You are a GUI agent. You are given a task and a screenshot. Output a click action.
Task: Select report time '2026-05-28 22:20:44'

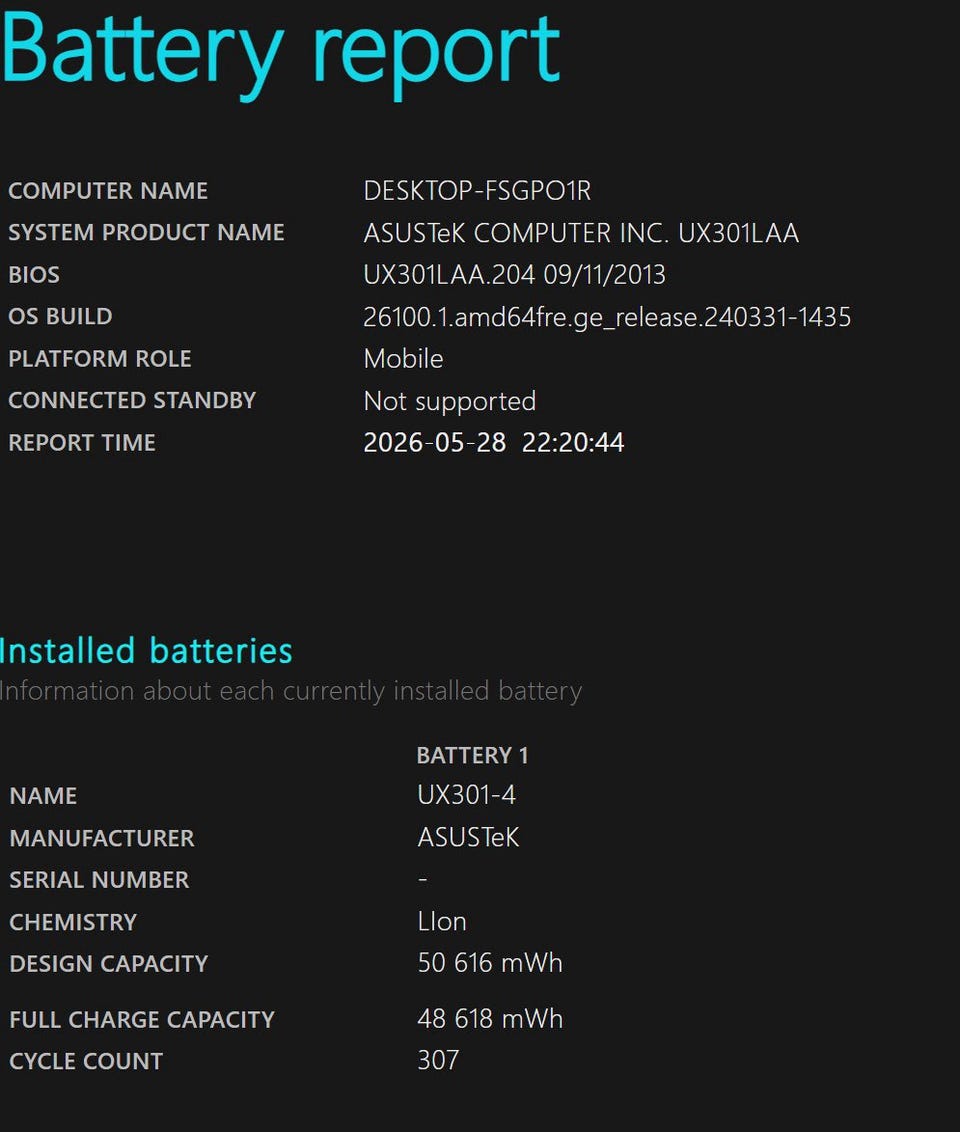tap(494, 443)
